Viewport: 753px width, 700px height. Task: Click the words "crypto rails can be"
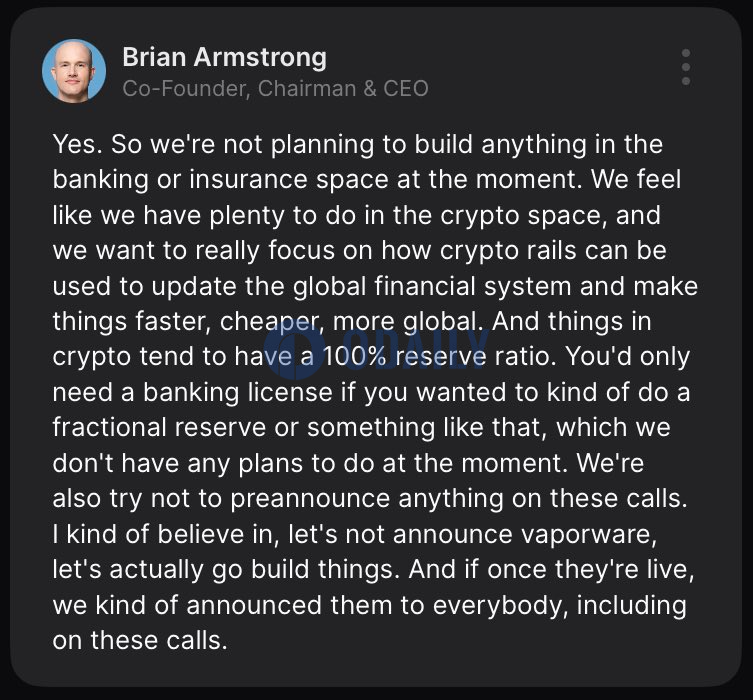point(553,251)
